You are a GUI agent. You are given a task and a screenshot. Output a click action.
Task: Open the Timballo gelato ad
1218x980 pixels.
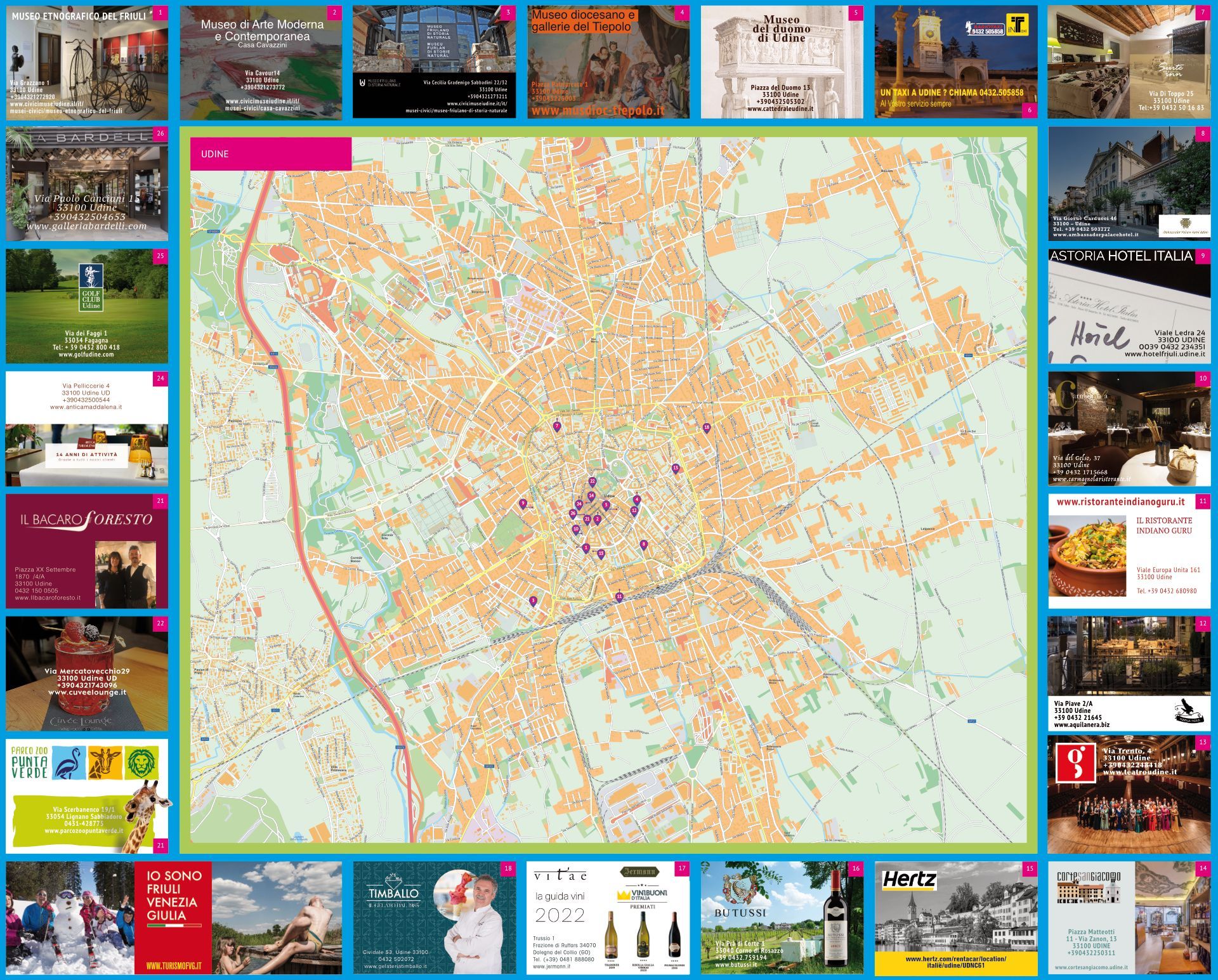434,917
